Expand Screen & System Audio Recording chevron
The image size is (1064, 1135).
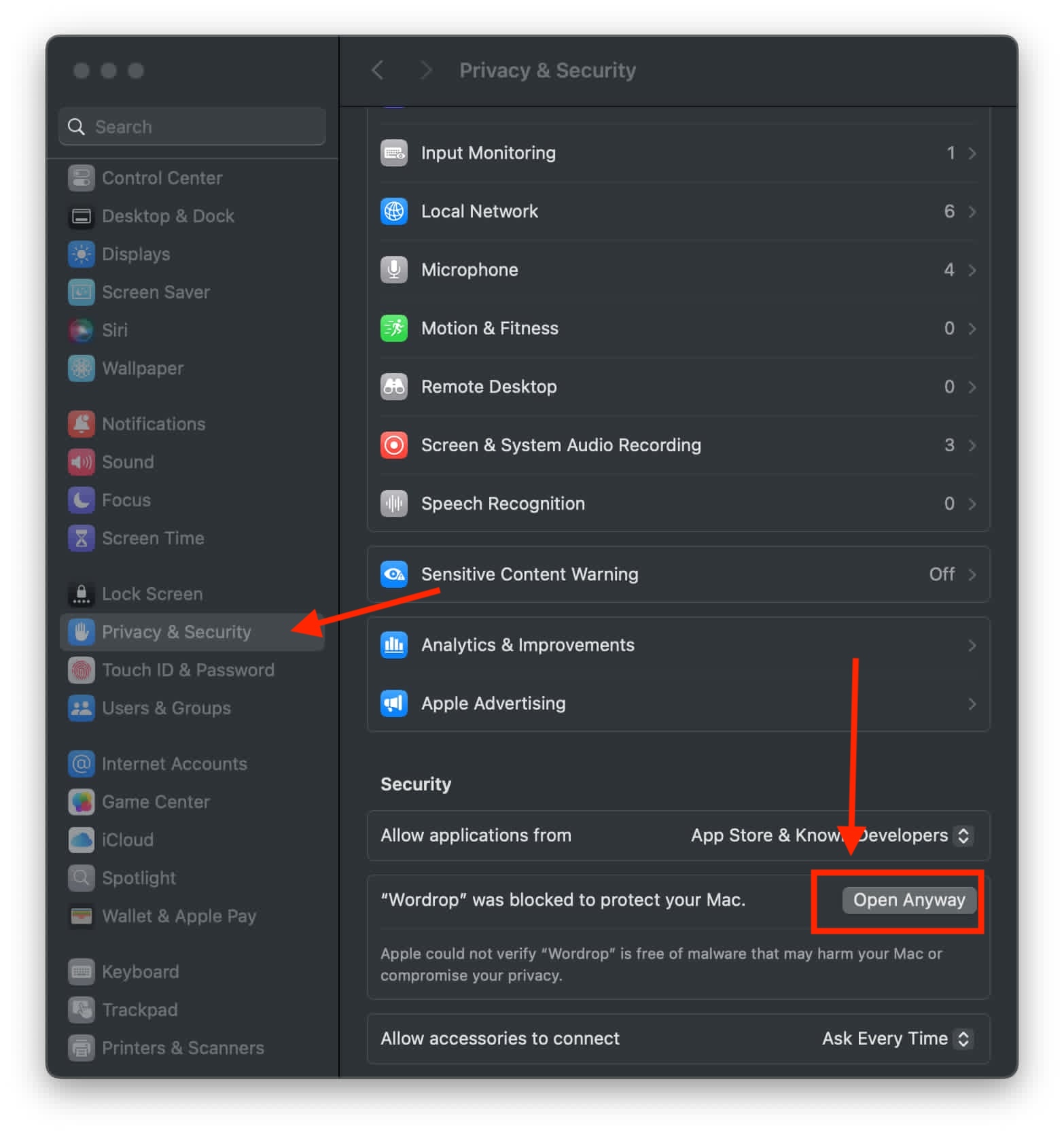pos(972,445)
